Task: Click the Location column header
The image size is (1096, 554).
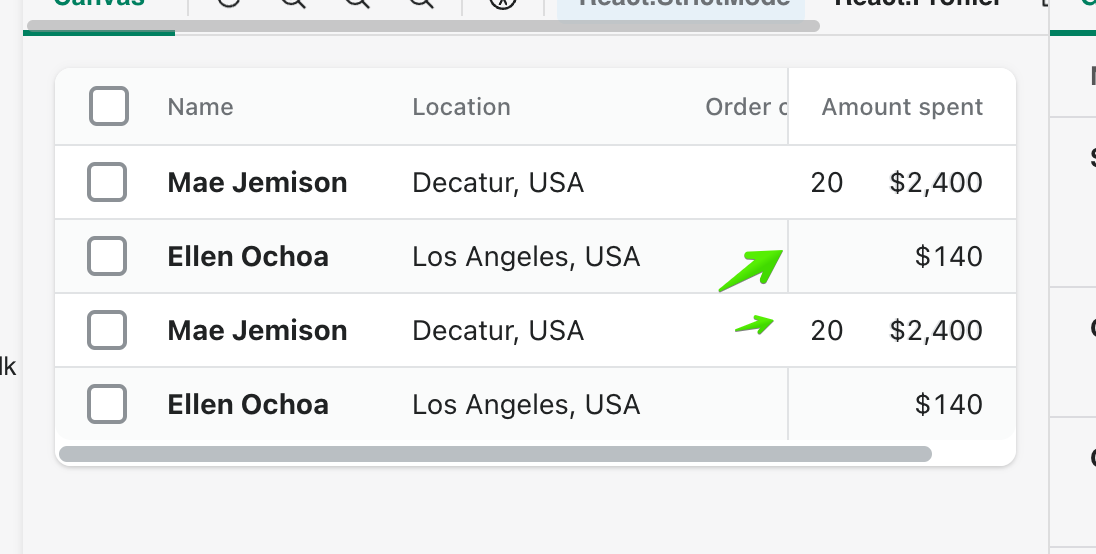Action: 461,107
